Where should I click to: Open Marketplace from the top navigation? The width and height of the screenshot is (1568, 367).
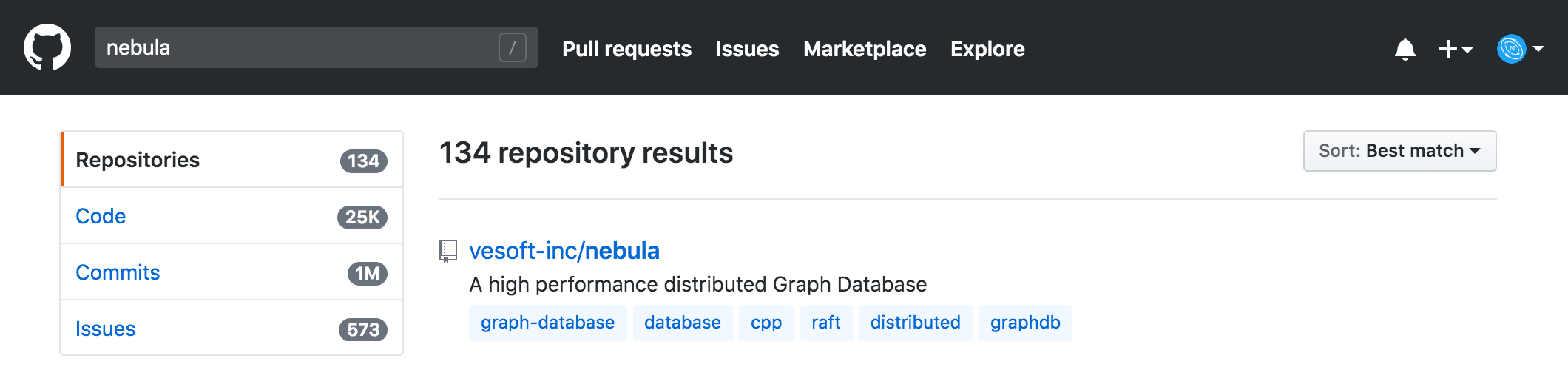click(865, 49)
